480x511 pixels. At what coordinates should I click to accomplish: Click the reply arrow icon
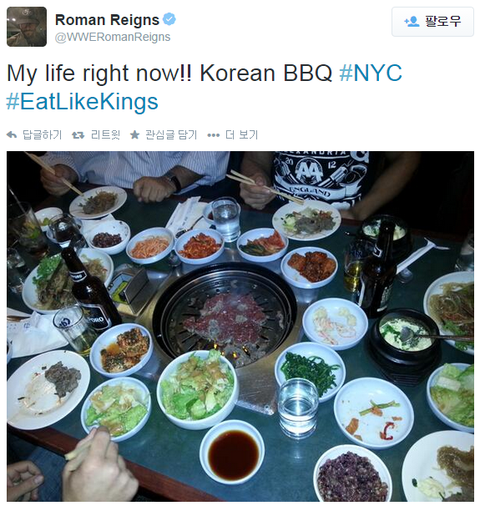click(12, 135)
